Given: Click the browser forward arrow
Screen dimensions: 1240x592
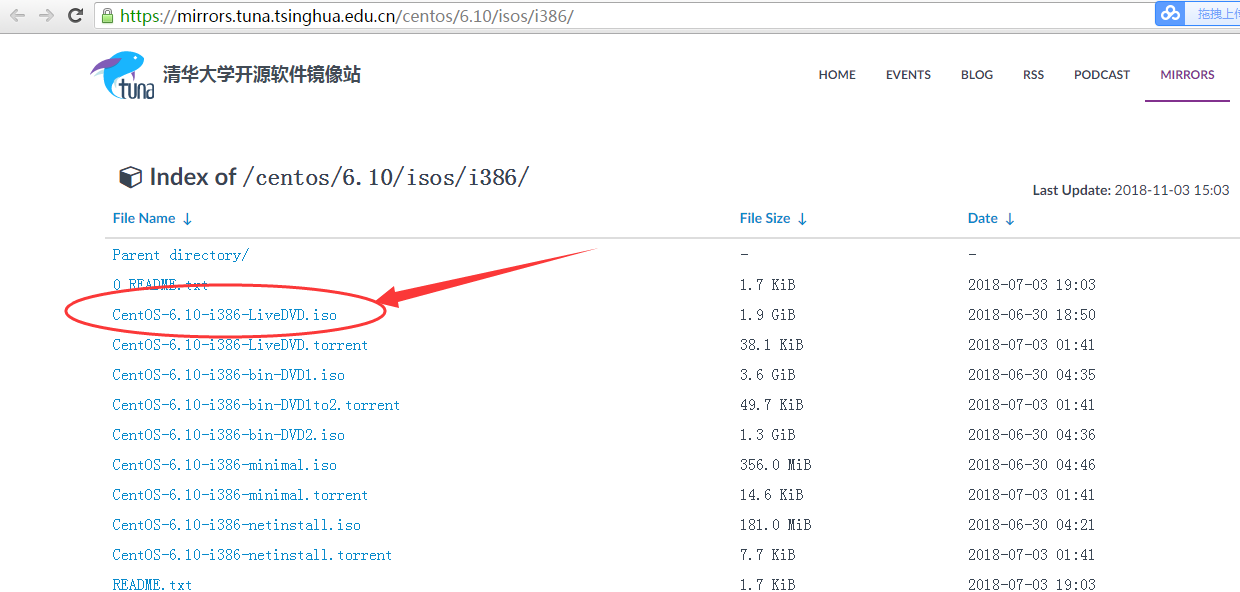Looking at the screenshot, I should point(46,16).
